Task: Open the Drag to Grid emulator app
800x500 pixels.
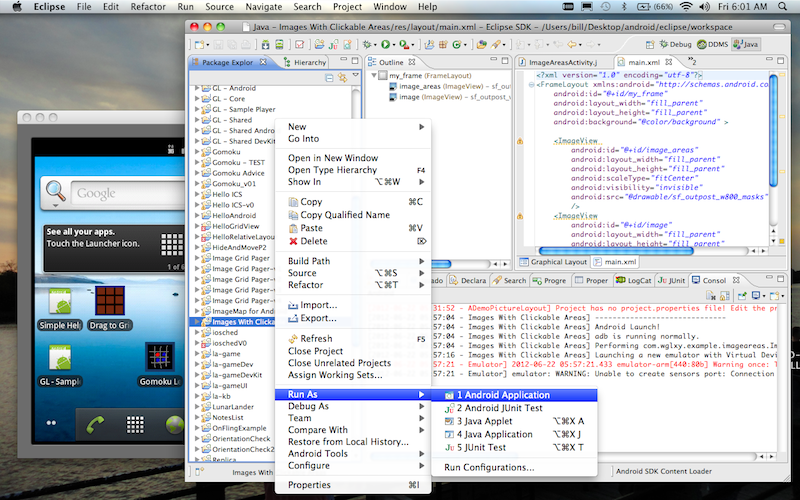Action: (x=110, y=303)
